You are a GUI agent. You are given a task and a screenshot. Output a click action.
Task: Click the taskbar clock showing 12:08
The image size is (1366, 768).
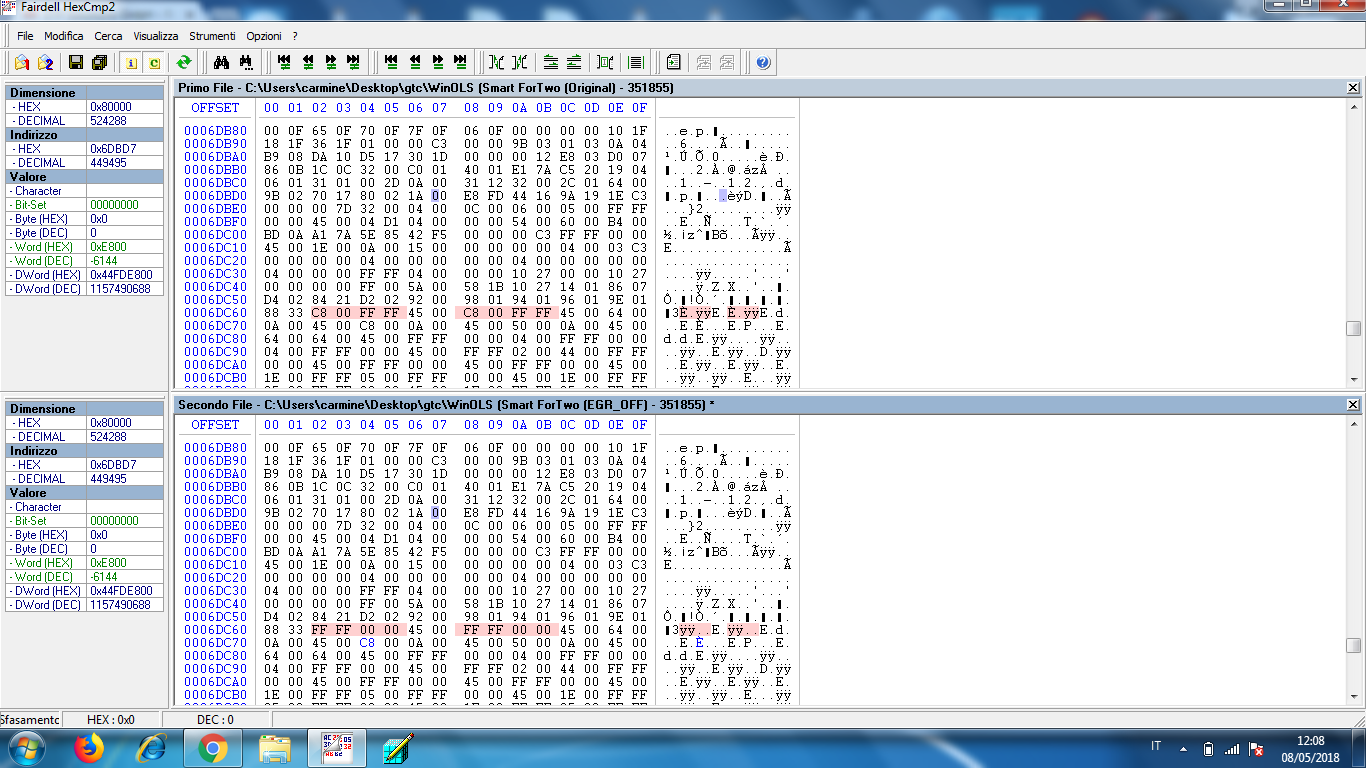pos(1309,748)
